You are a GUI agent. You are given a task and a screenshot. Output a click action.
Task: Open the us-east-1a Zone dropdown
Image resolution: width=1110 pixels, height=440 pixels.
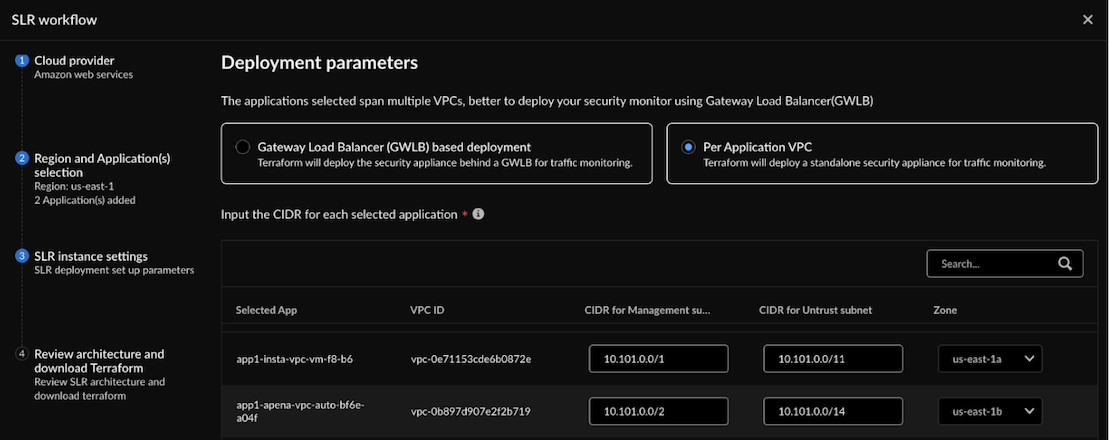click(x=989, y=359)
